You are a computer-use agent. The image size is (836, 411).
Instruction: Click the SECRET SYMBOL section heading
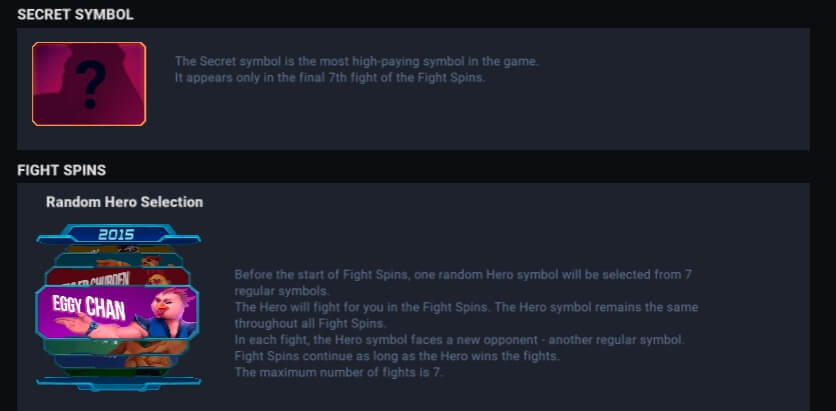(75, 14)
